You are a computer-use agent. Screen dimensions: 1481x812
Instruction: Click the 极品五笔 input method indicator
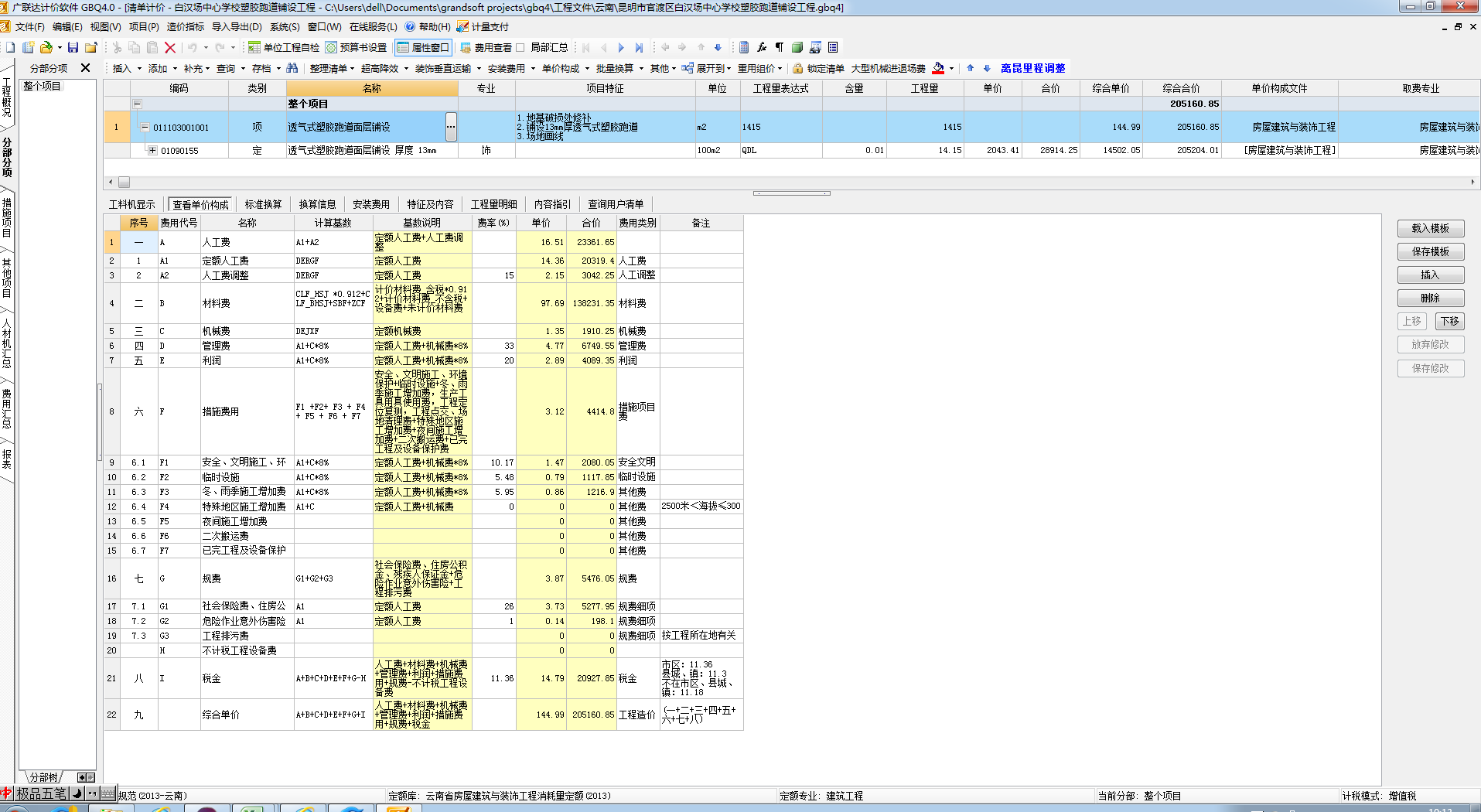pyautogui.click(x=42, y=793)
